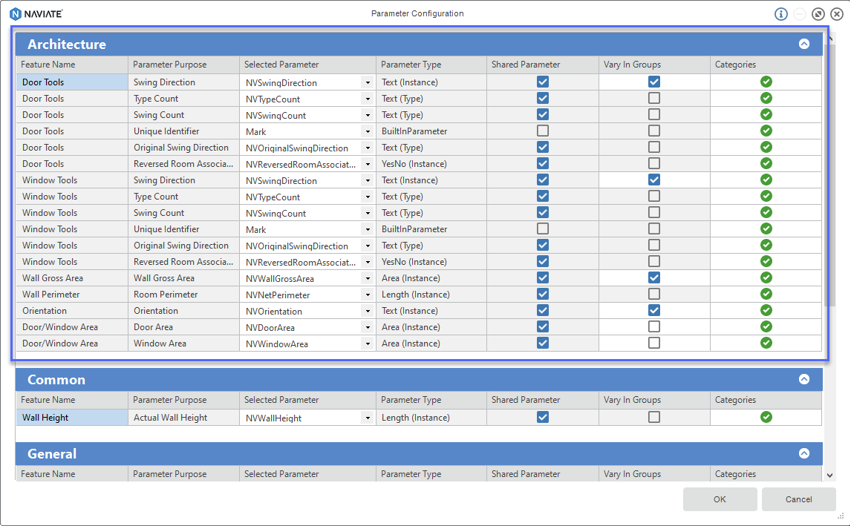Click the Naviate logo icon
The height and width of the screenshot is (526, 850).
point(15,14)
